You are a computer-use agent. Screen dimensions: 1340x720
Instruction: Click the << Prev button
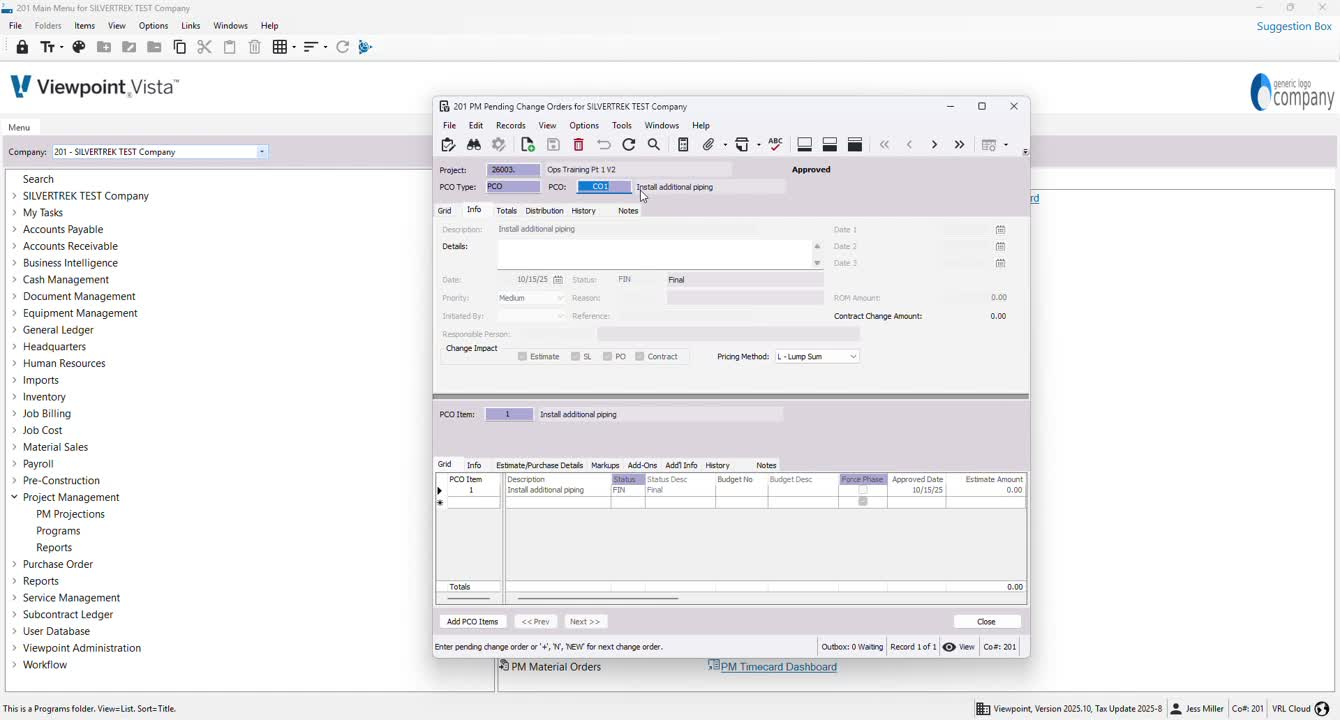click(536, 622)
